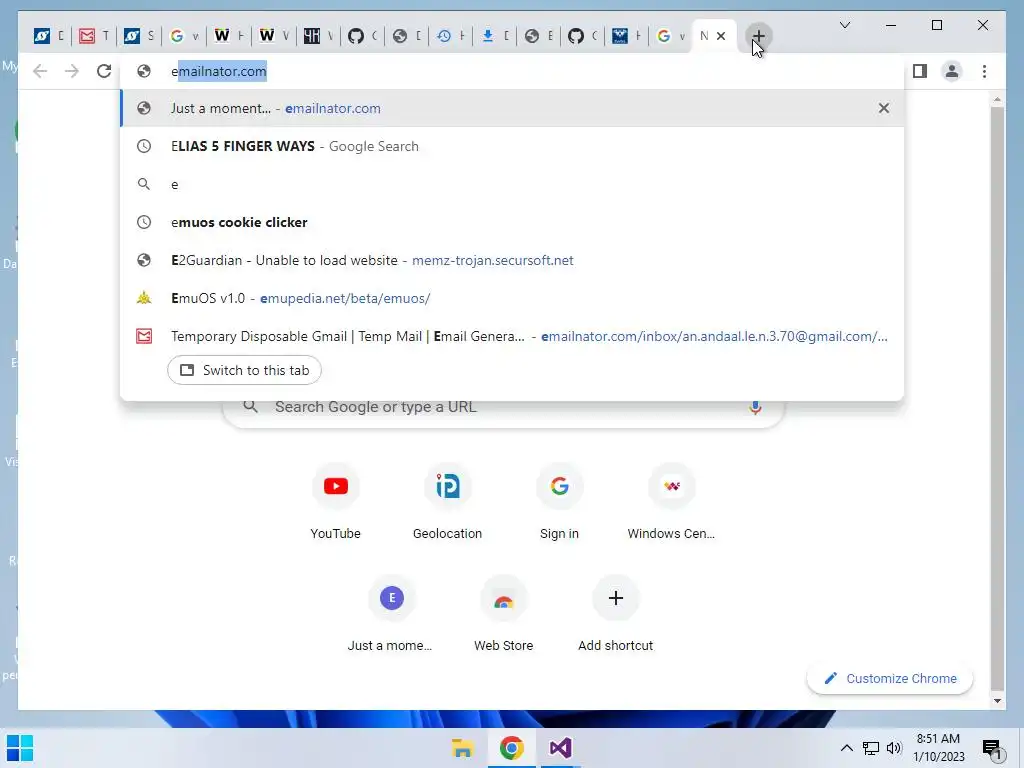1024x768 pixels.
Task: Switch to the Emailnator tab with red envelope icon
Action: click(x=93, y=36)
